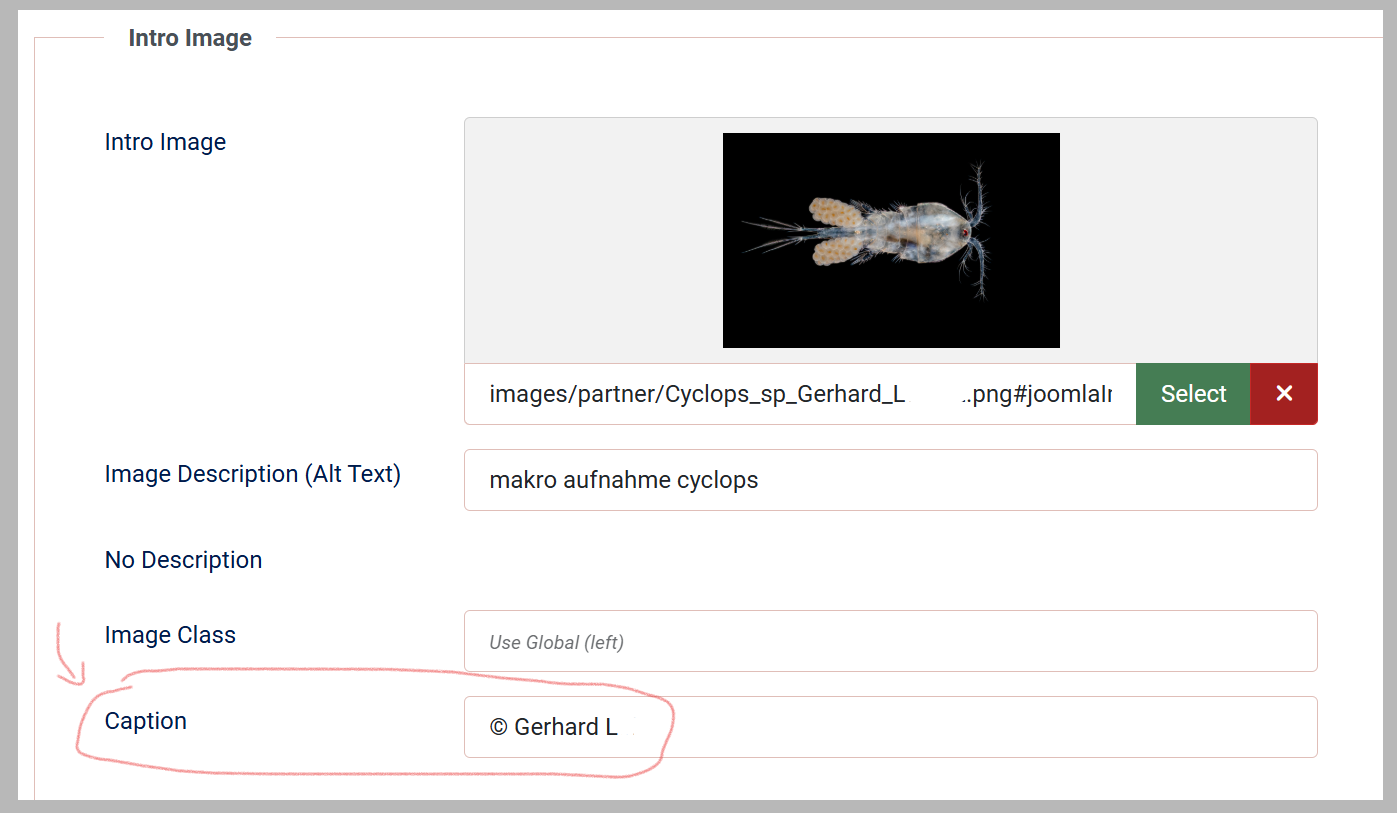Click the 'makro aufnahme cyclops' text
1397x813 pixels.
point(623,480)
